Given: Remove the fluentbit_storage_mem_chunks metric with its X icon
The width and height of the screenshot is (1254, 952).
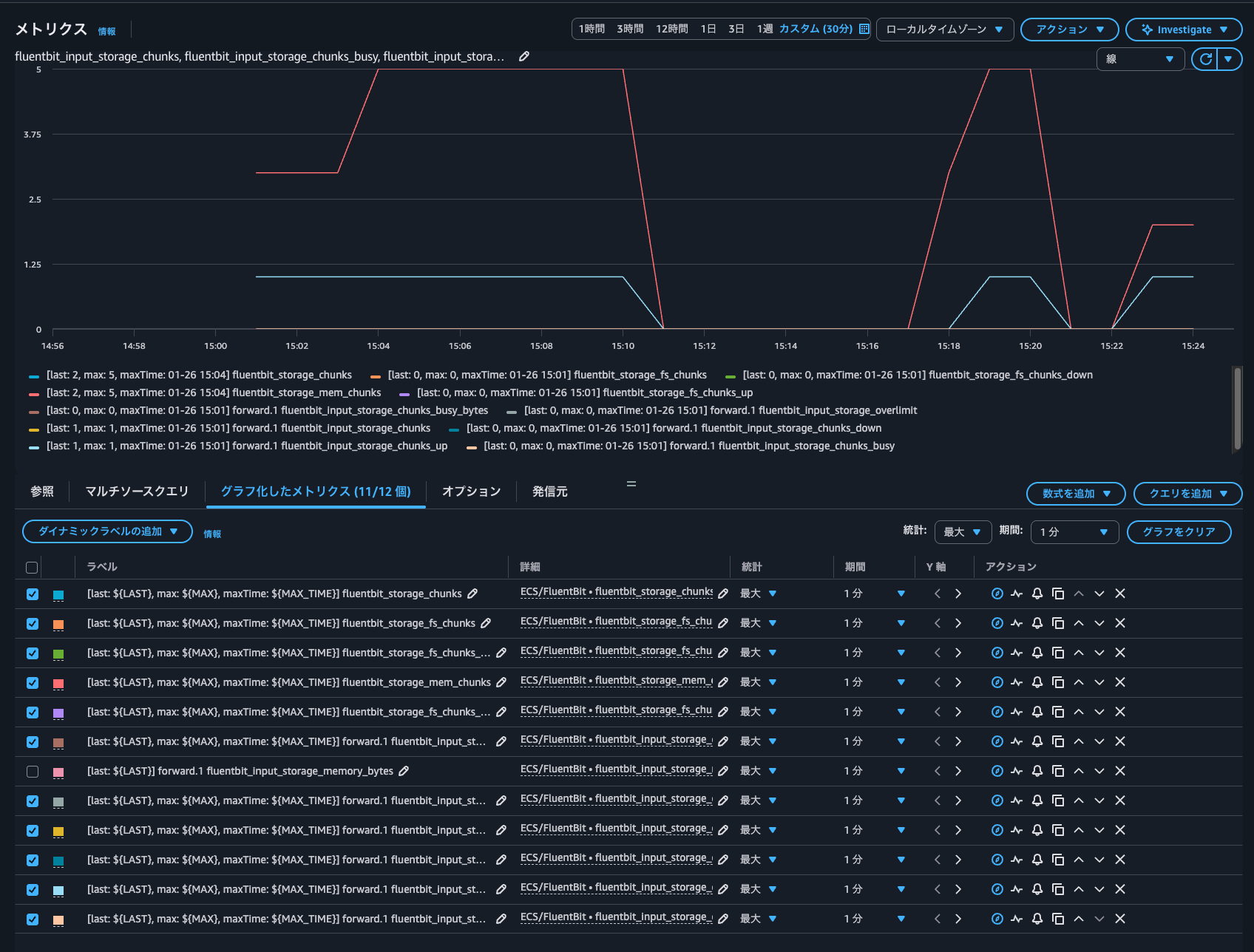Looking at the screenshot, I should (x=1120, y=682).
